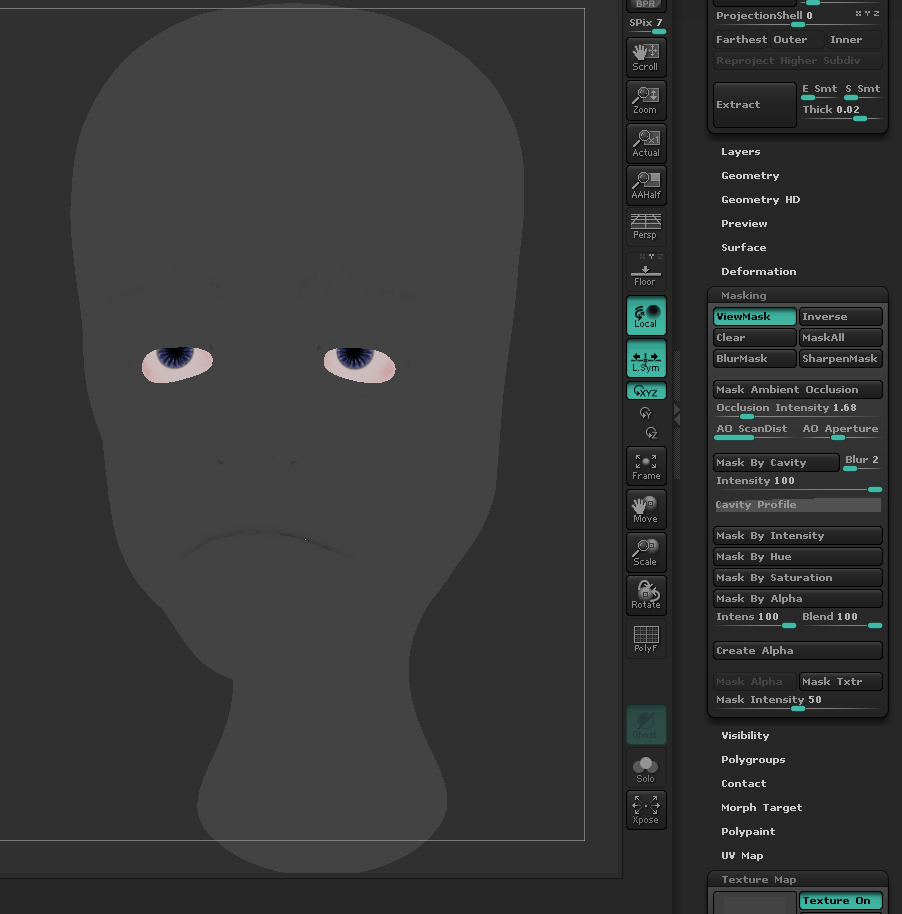Select the Scroll canvas tool

(x=645, y=57)
